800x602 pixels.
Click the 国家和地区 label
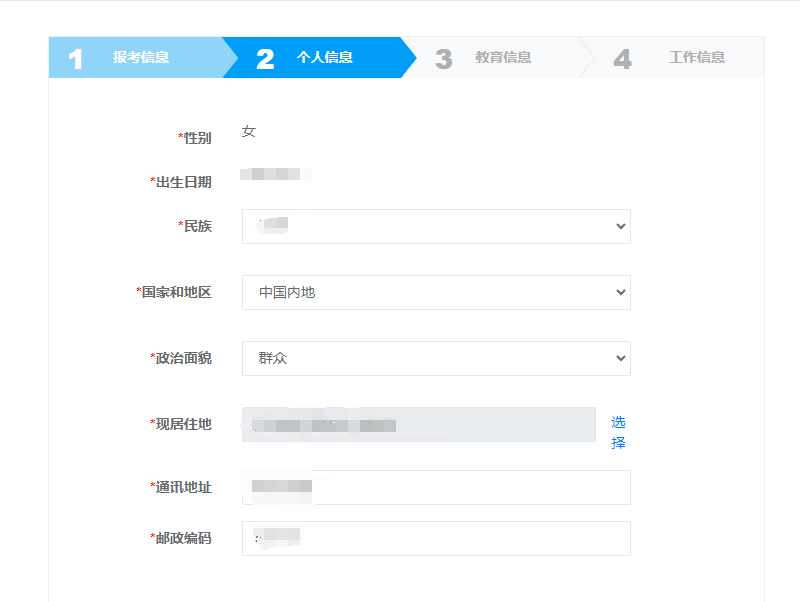(x=173, y=292)
